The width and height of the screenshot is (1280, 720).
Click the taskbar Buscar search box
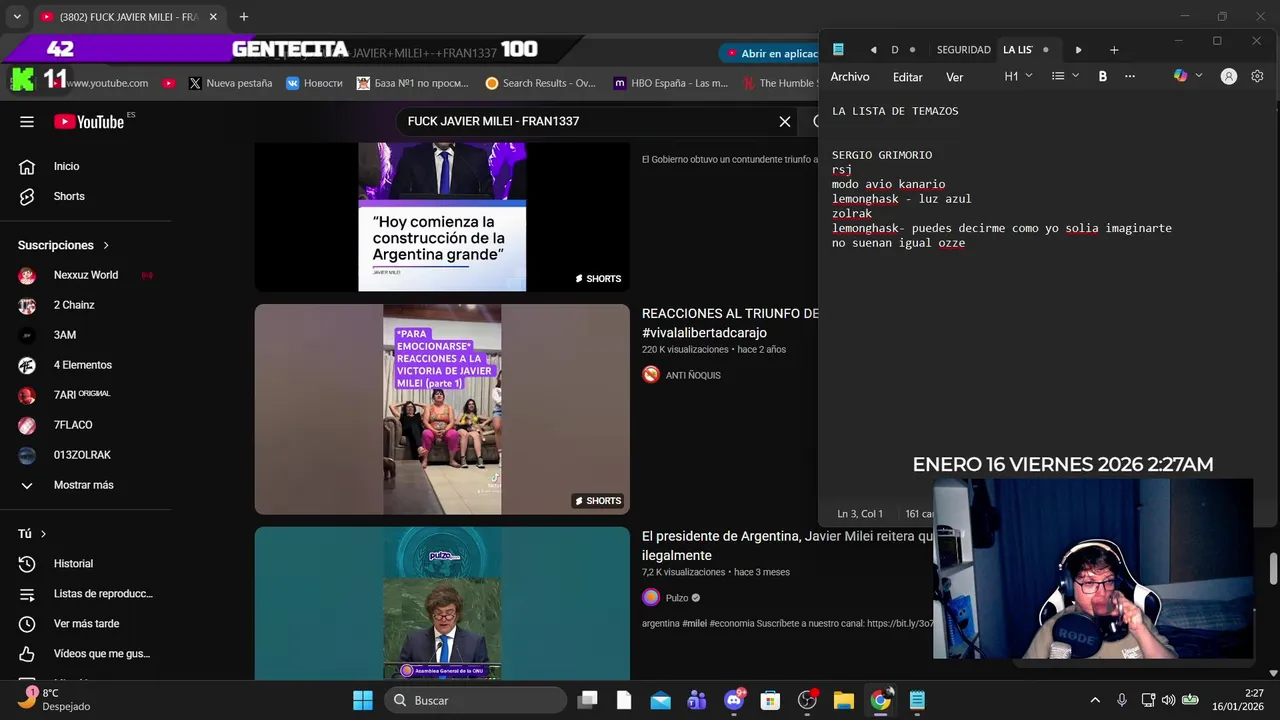tap(475, 700)
